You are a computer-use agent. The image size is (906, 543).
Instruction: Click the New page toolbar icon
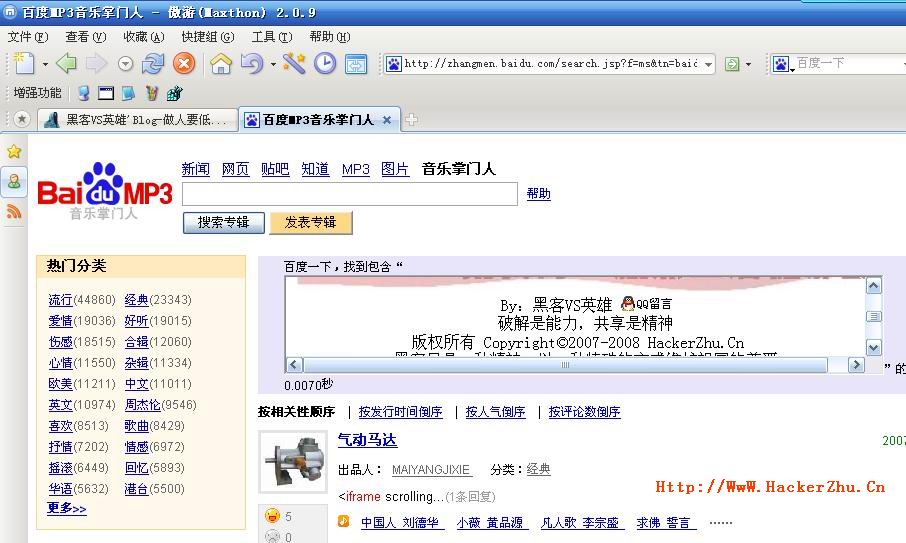point(24,64)
